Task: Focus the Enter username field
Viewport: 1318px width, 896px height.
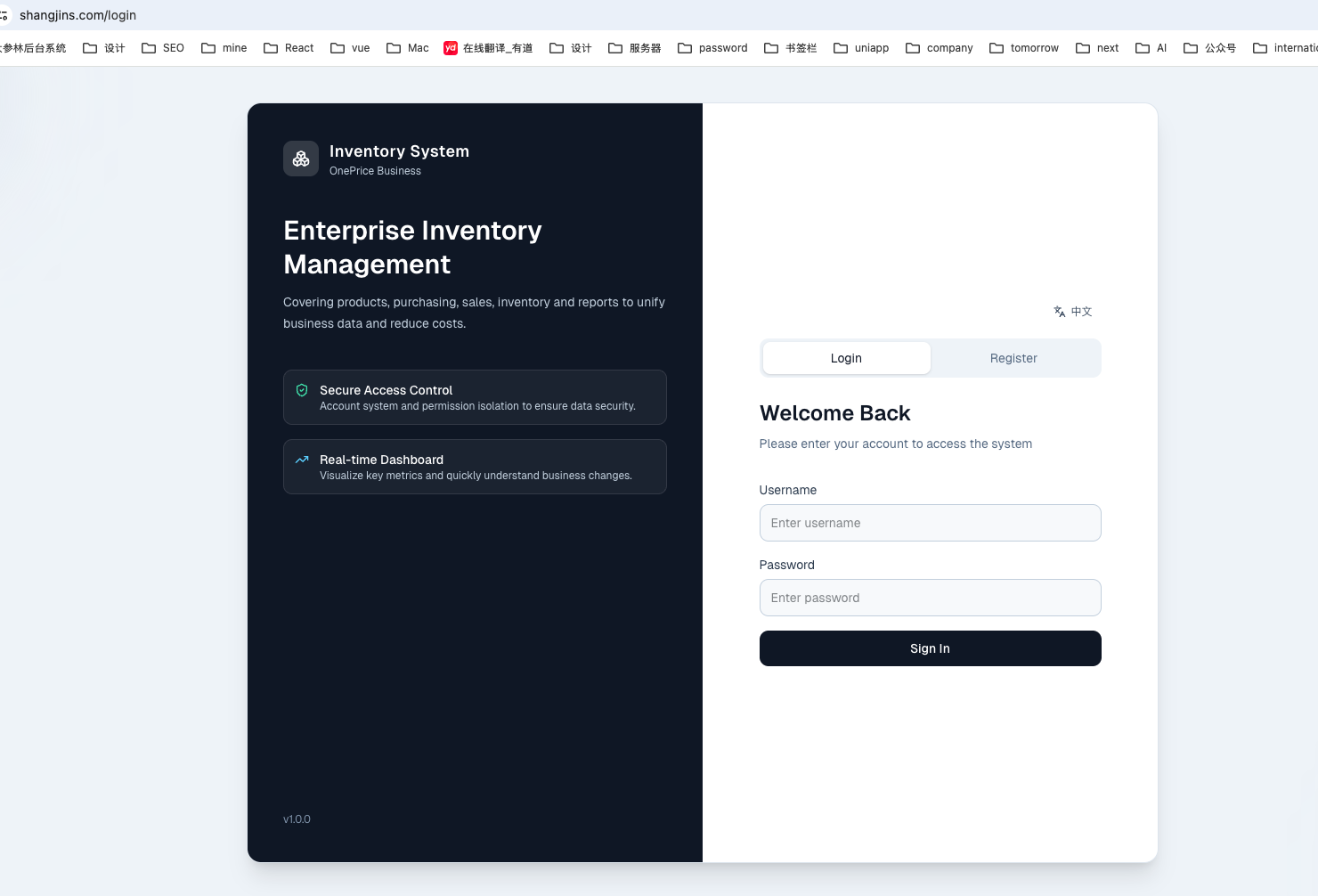Action: pyautogui.click(x=930, y=523)
